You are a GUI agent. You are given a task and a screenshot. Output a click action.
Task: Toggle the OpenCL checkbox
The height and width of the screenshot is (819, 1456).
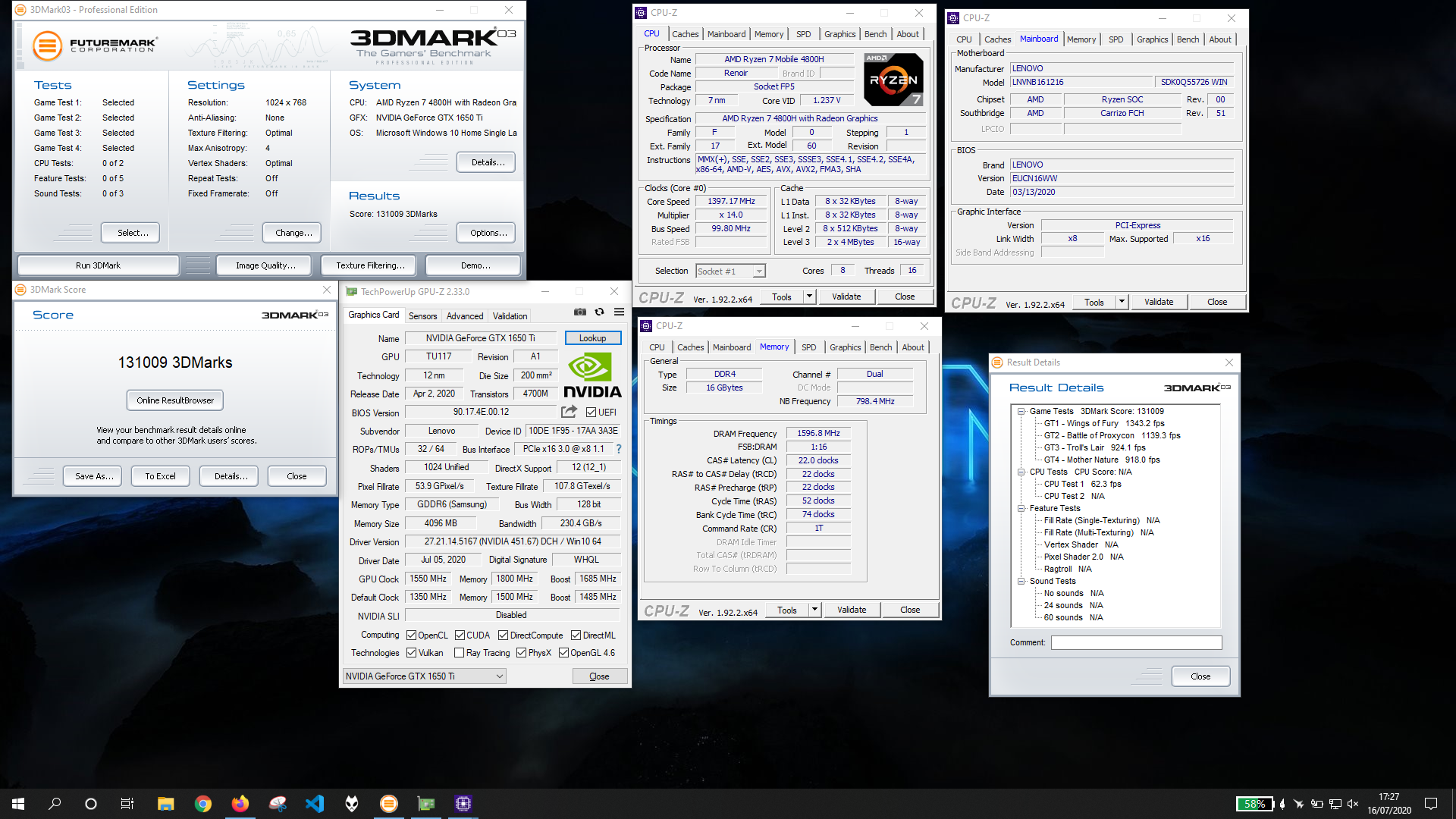click(x=411, y=635)
